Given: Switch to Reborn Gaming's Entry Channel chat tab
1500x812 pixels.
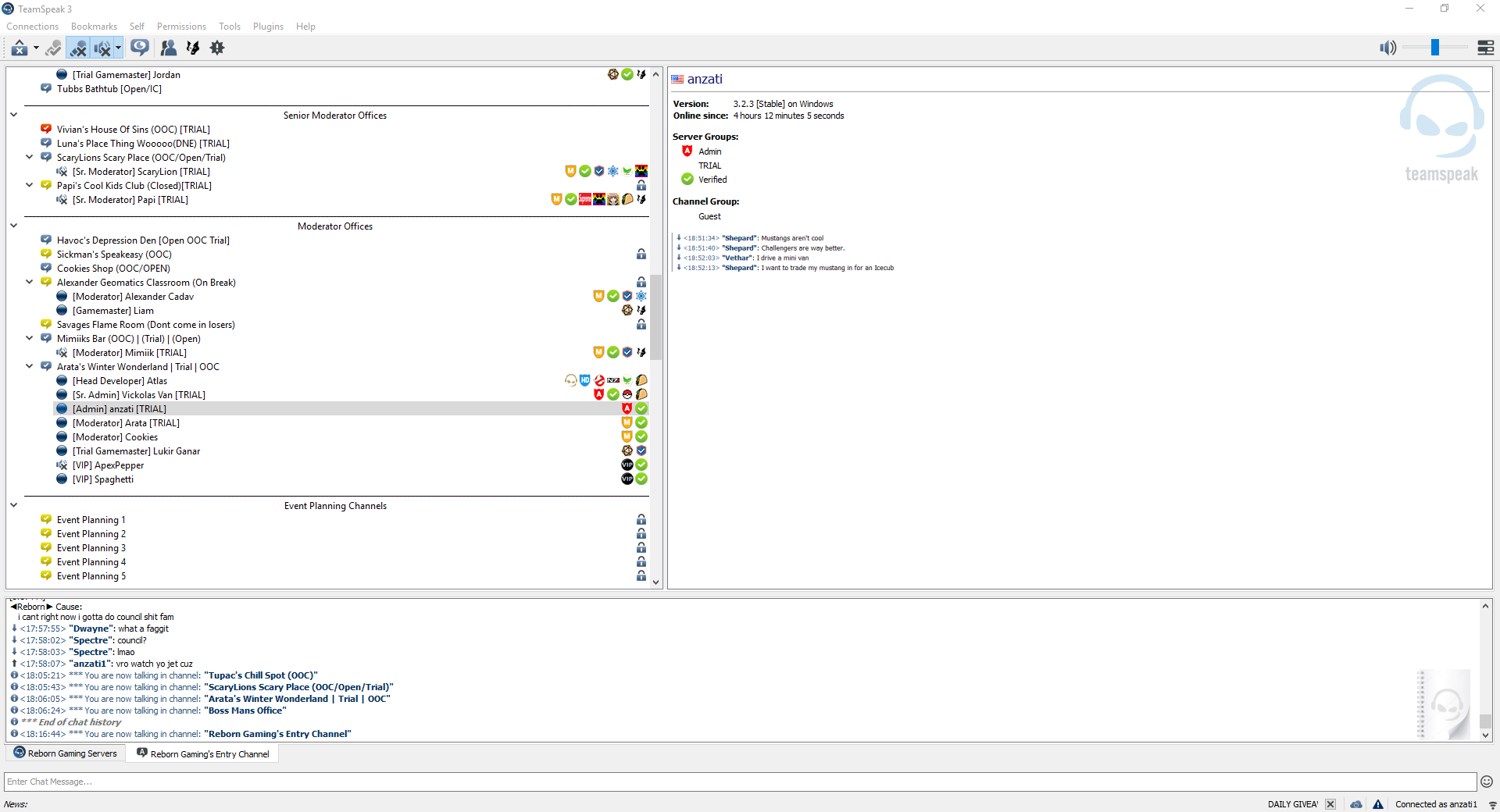Looking at the screenshot, I should [x=203, y=753].
